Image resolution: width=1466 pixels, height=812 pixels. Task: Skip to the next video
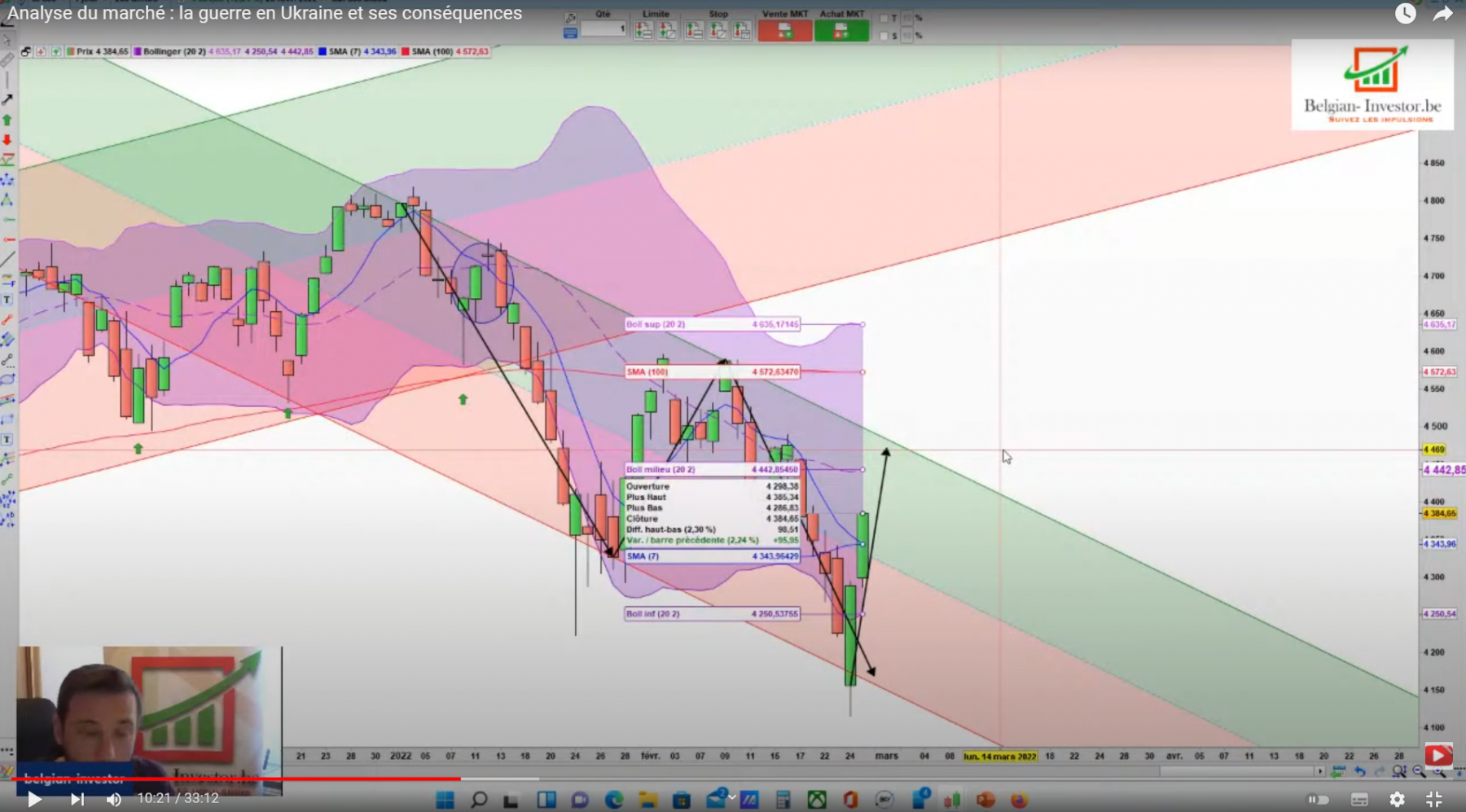(77, 799)
